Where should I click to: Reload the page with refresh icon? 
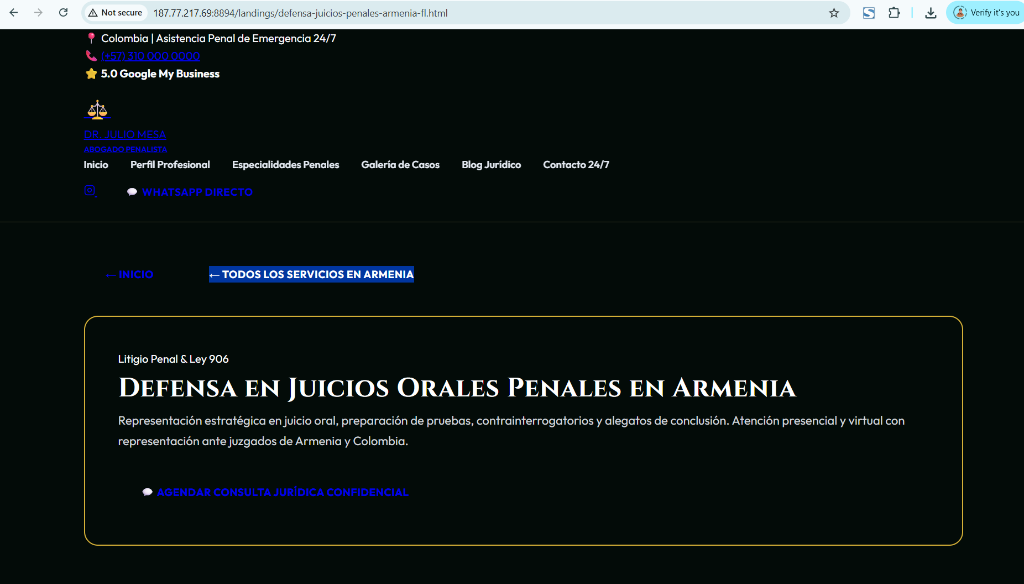pos(63,12)
